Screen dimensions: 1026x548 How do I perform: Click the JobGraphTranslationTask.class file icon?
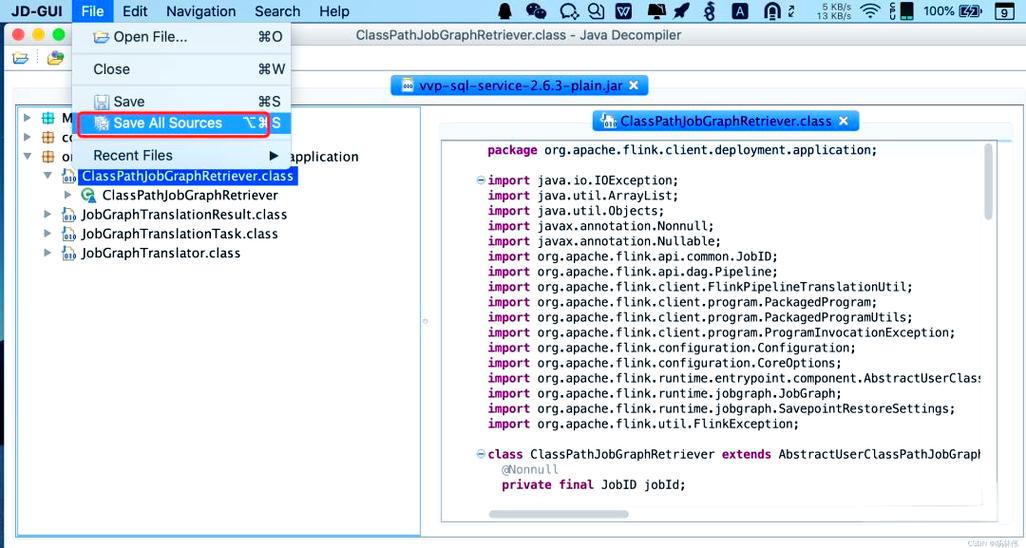(69, 234)
